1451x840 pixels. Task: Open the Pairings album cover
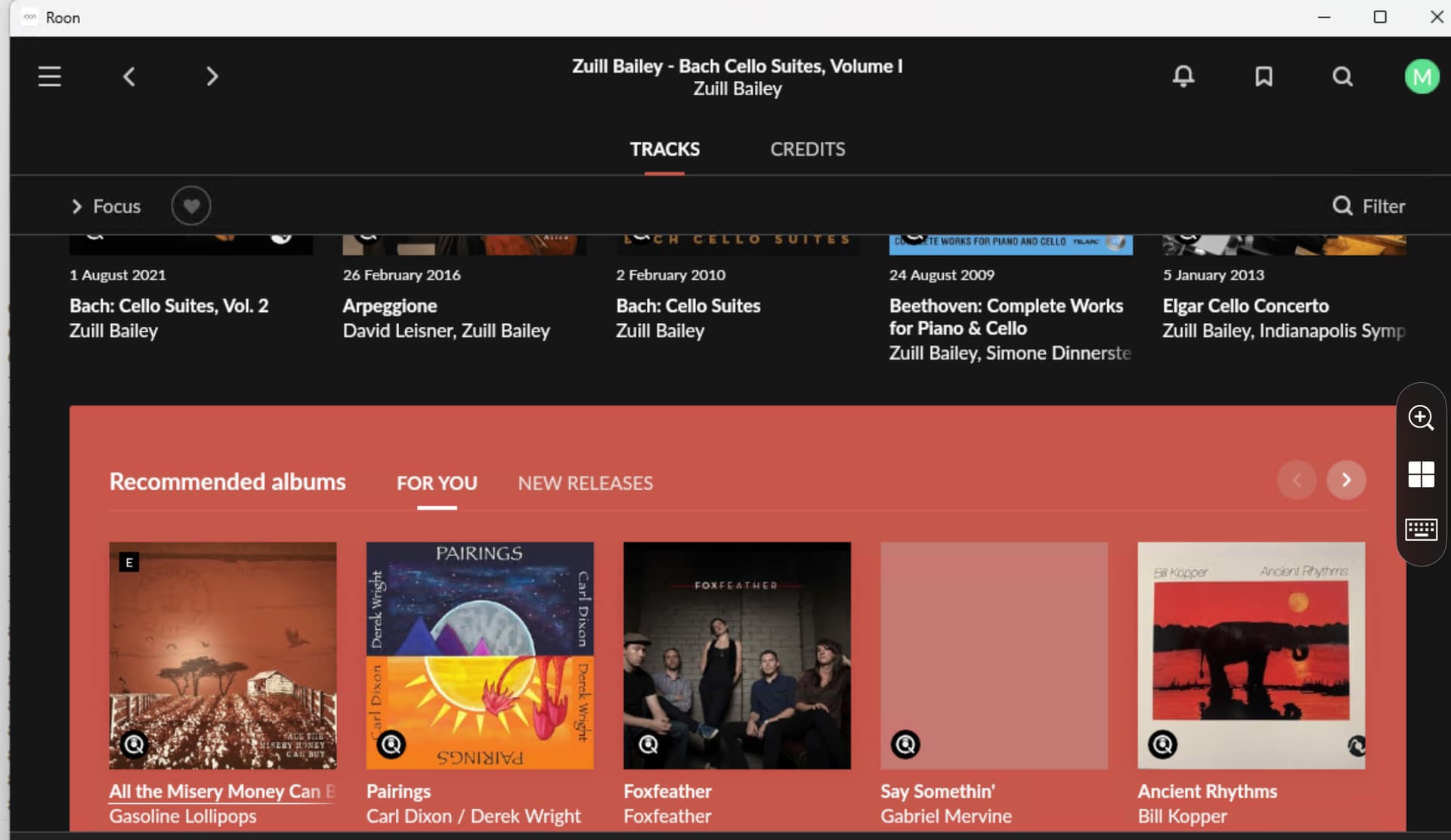click(480, 655)
